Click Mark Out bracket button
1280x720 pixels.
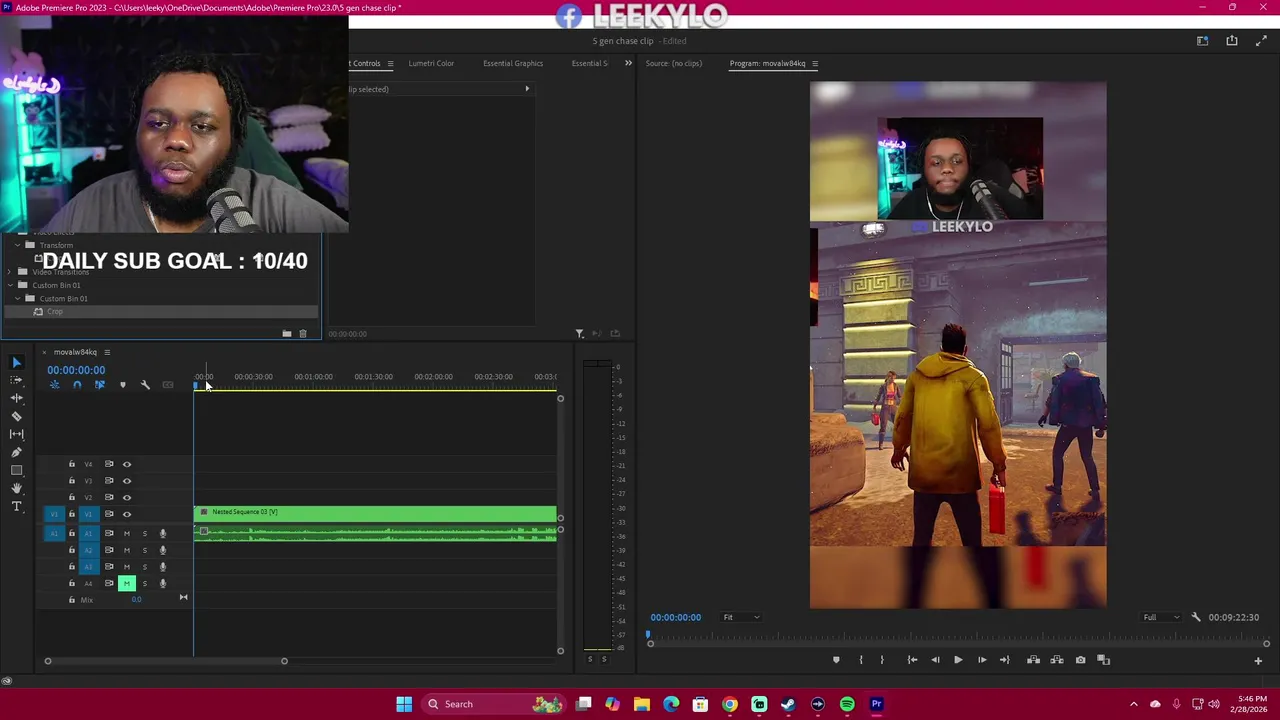point(882,660)
